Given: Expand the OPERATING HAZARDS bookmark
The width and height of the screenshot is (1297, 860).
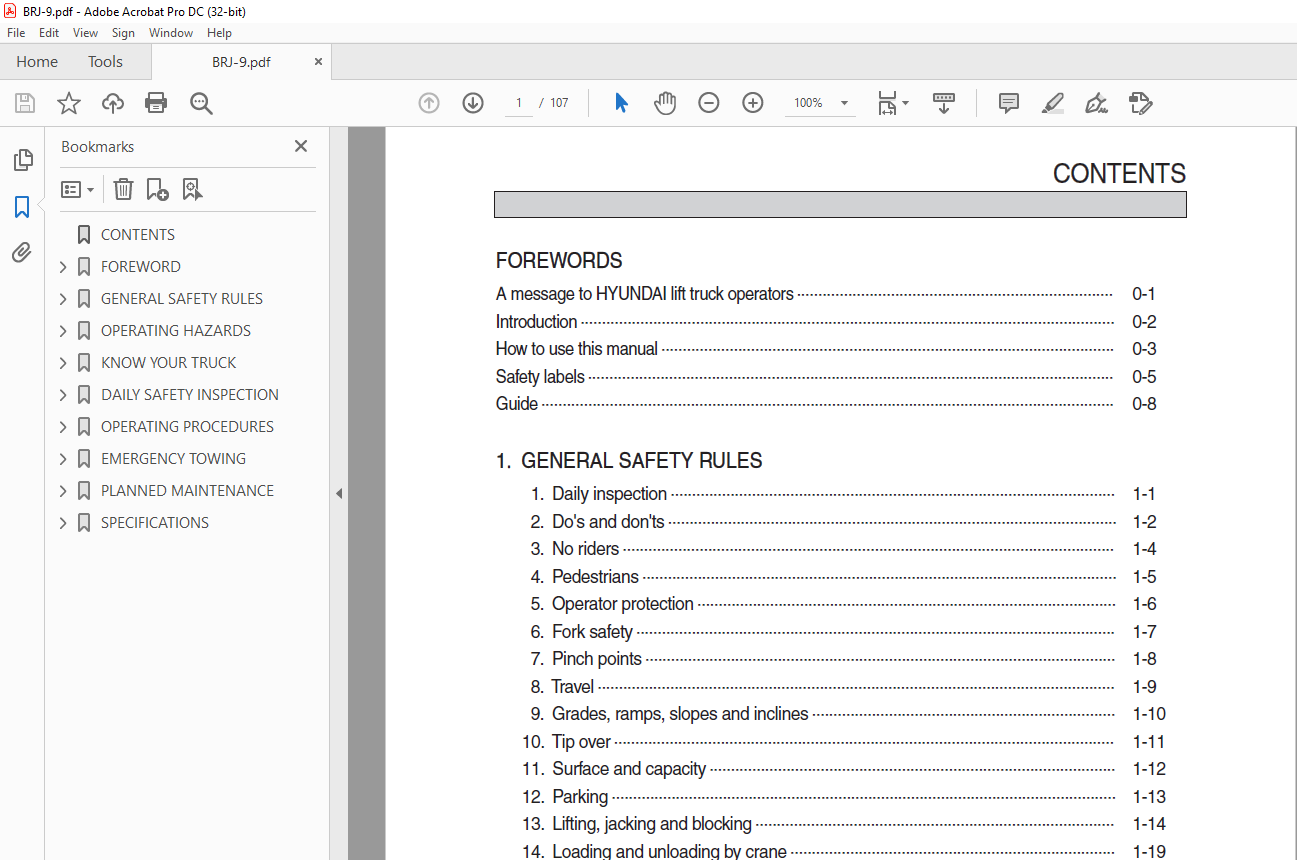Looking at the screenshot, I should coord(63,331).
